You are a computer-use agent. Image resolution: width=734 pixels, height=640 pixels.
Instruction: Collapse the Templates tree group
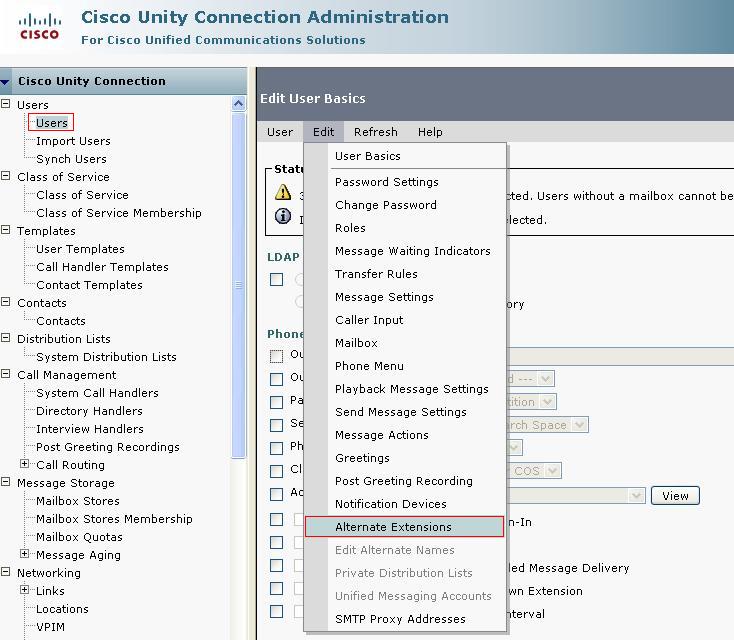[6, 229]
